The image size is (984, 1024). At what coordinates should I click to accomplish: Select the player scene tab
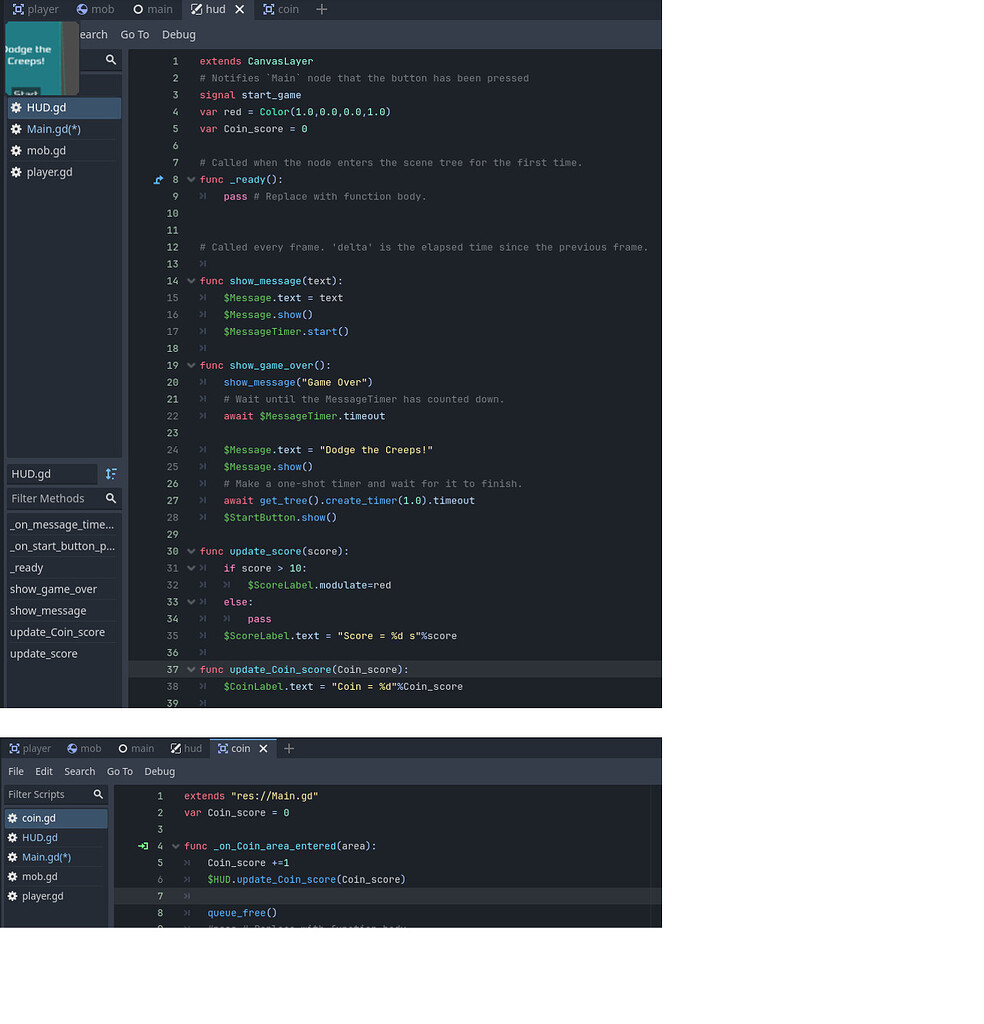coord(36,9)
